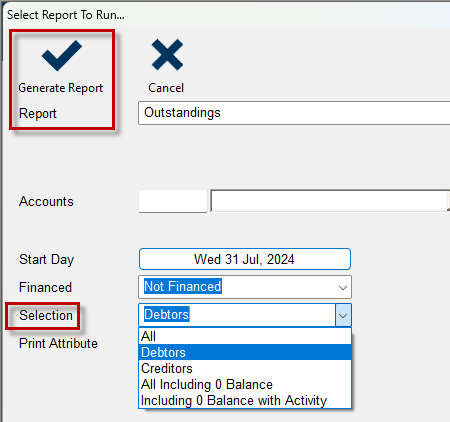Select Including 0 Balance with Activity
Viewport: 450px width, 422px height.
pos(245,400)
